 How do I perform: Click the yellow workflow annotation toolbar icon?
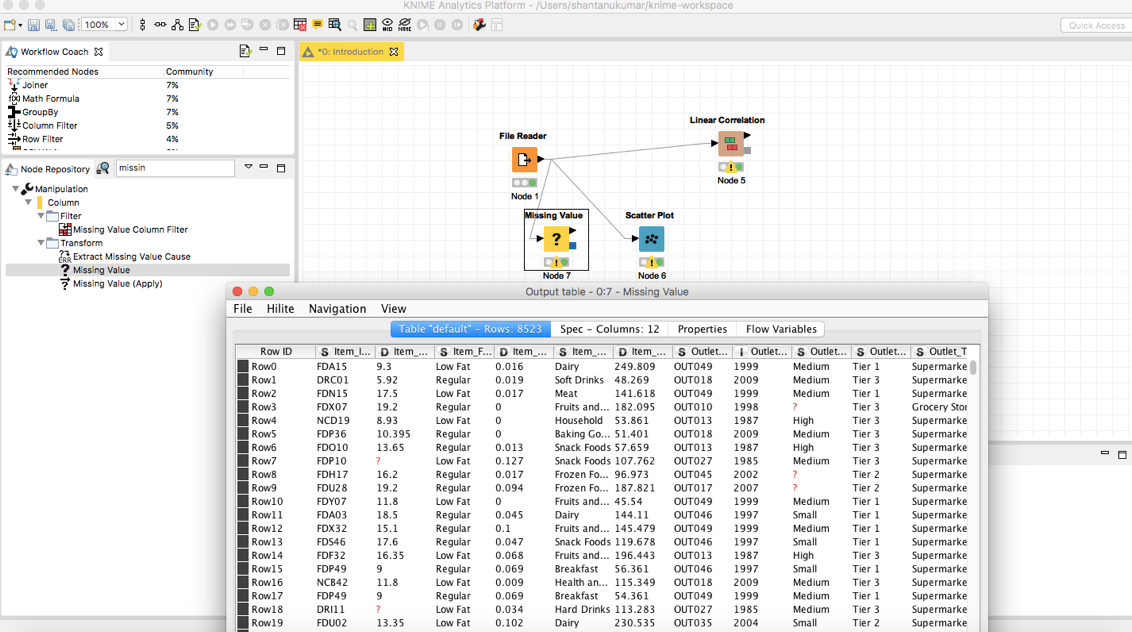pyautogui.click(x=317, y=25)
